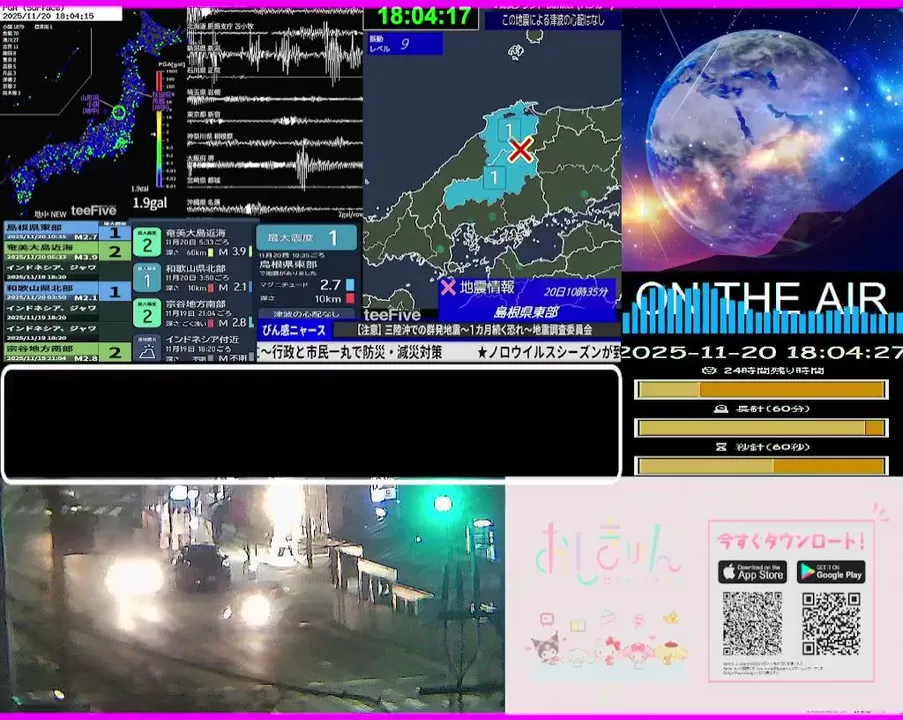The width and height of the screenshot is (903, 720).
Task: Select the 宗谷地方南部 M2.8 row in left list
Action: click(68, 353)
